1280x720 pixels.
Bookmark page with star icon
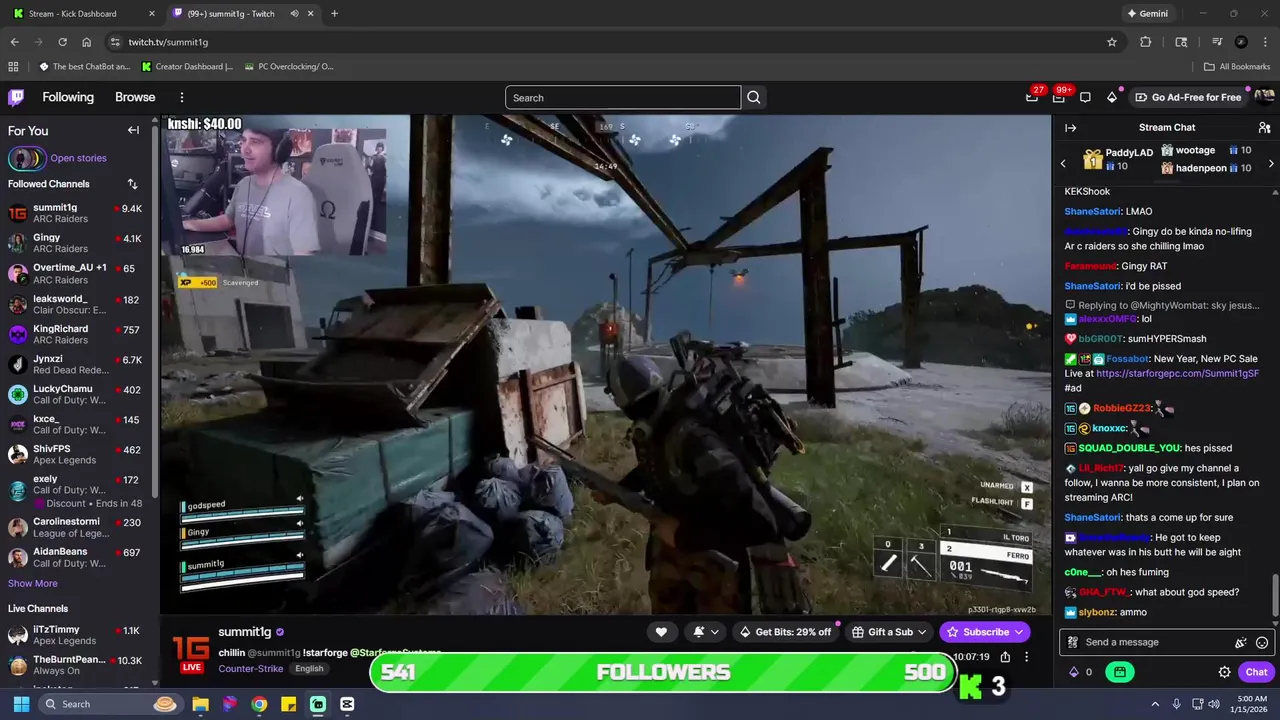(1112, 42)
